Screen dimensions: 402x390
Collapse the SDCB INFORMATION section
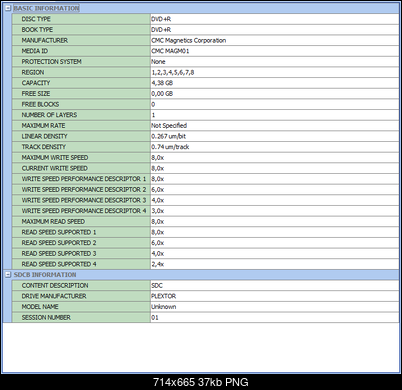click(x=8, y=275)
